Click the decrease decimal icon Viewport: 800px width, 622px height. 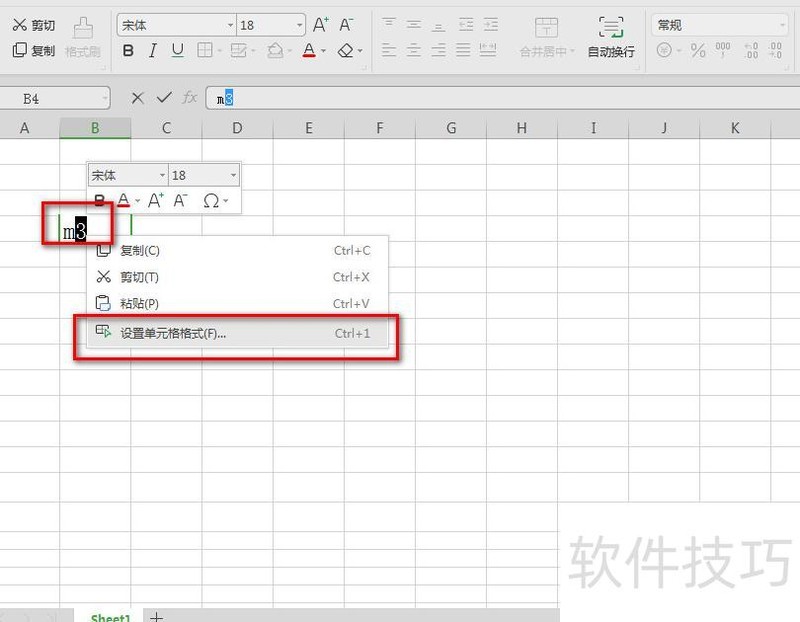[775, 50]
